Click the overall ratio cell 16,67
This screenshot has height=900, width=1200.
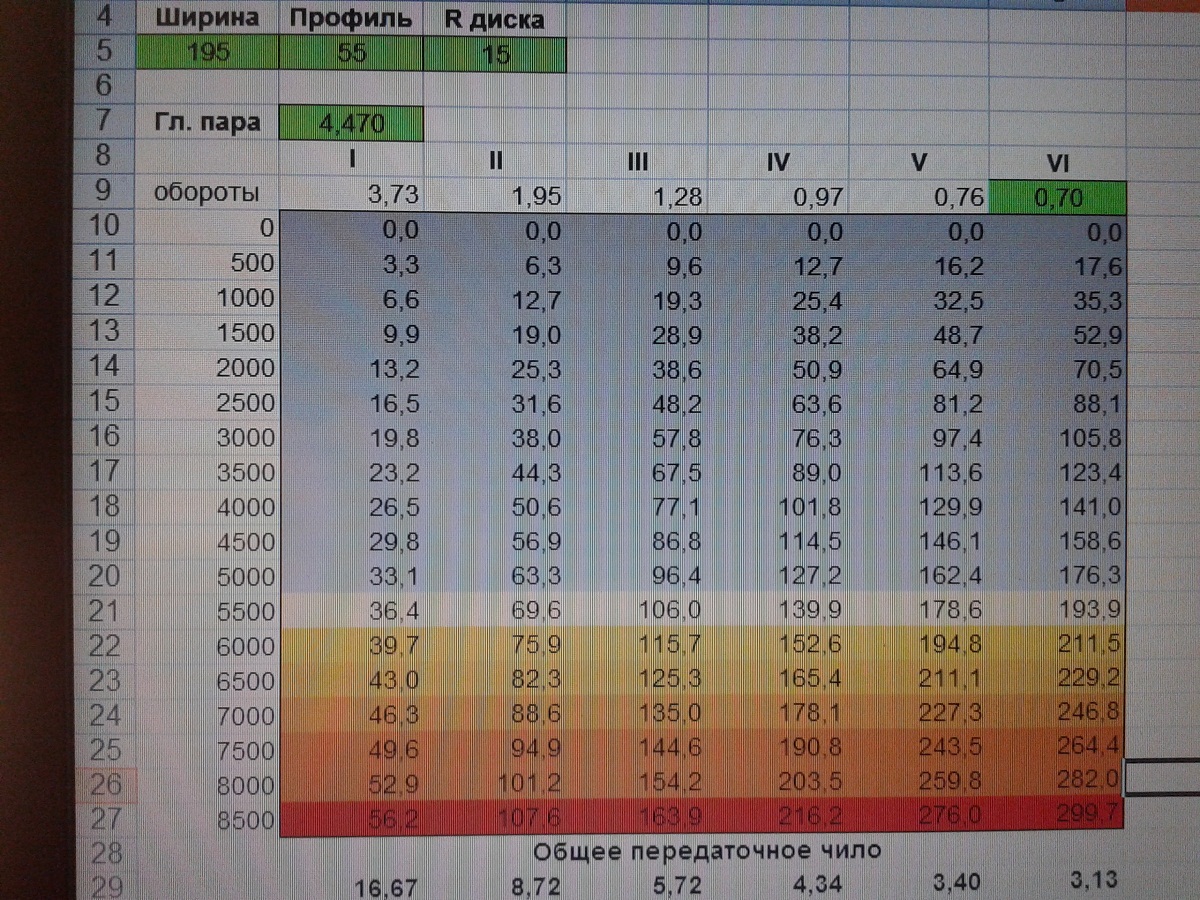(387, 884)
